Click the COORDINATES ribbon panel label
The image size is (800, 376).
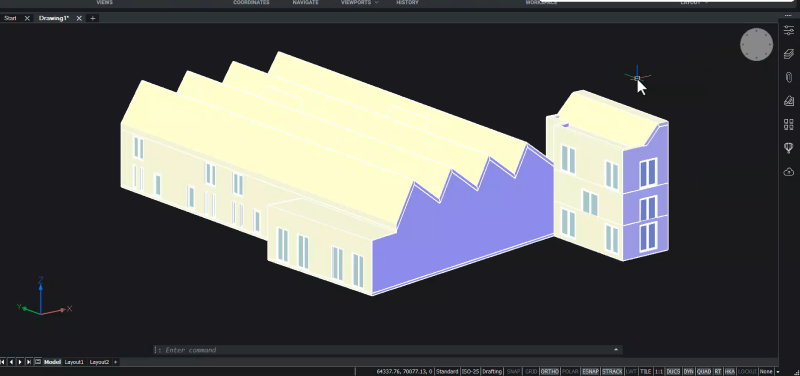coord(251,3)
